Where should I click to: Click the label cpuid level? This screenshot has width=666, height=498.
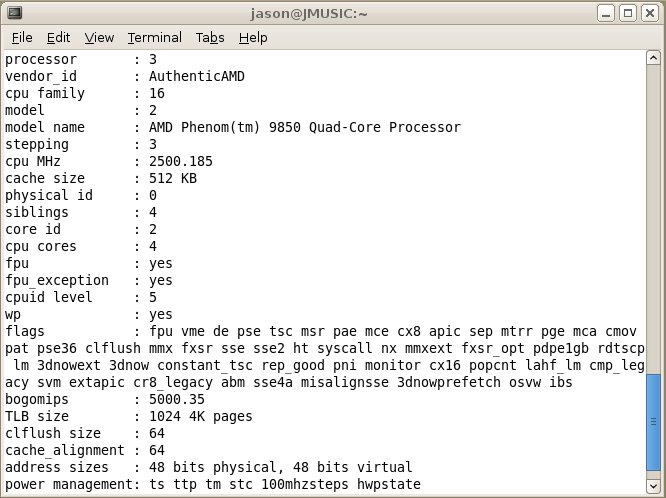(x=49, y=297)
